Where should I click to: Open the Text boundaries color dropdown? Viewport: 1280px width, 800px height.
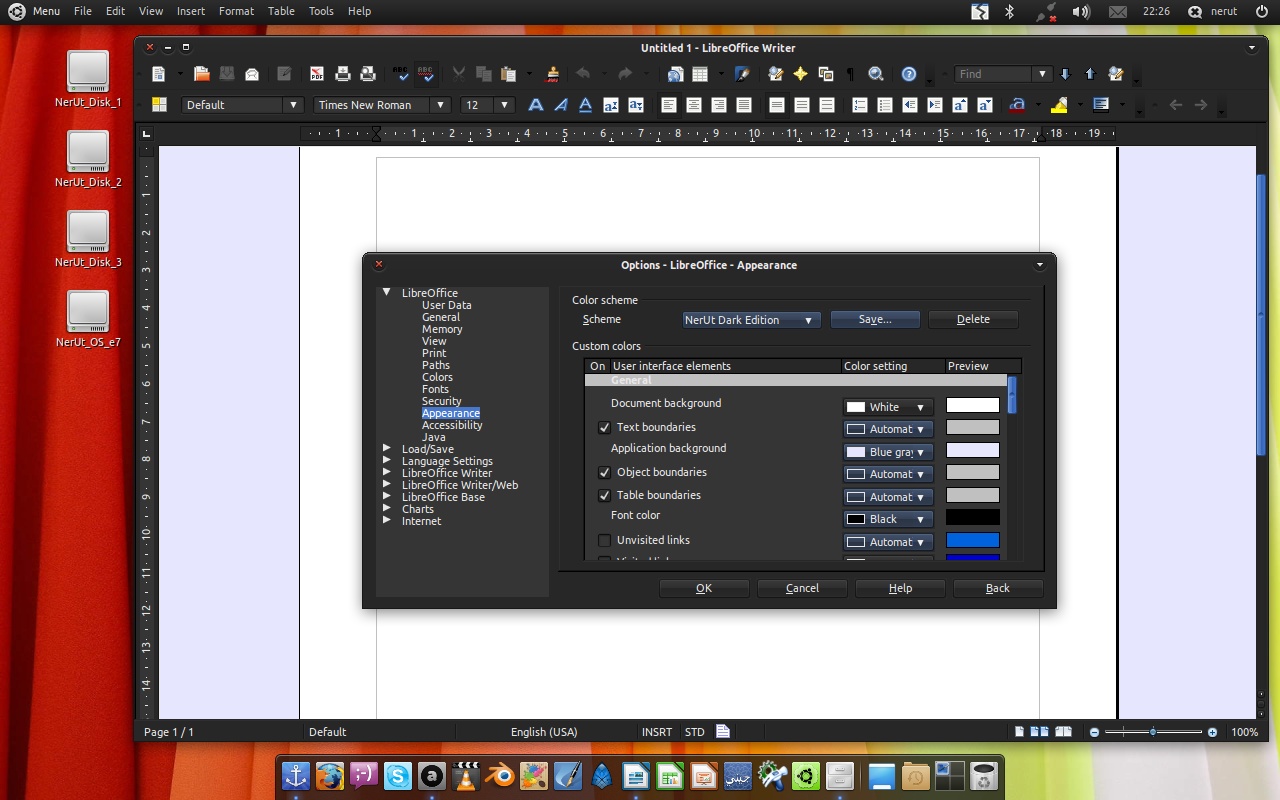pos(888,429)
